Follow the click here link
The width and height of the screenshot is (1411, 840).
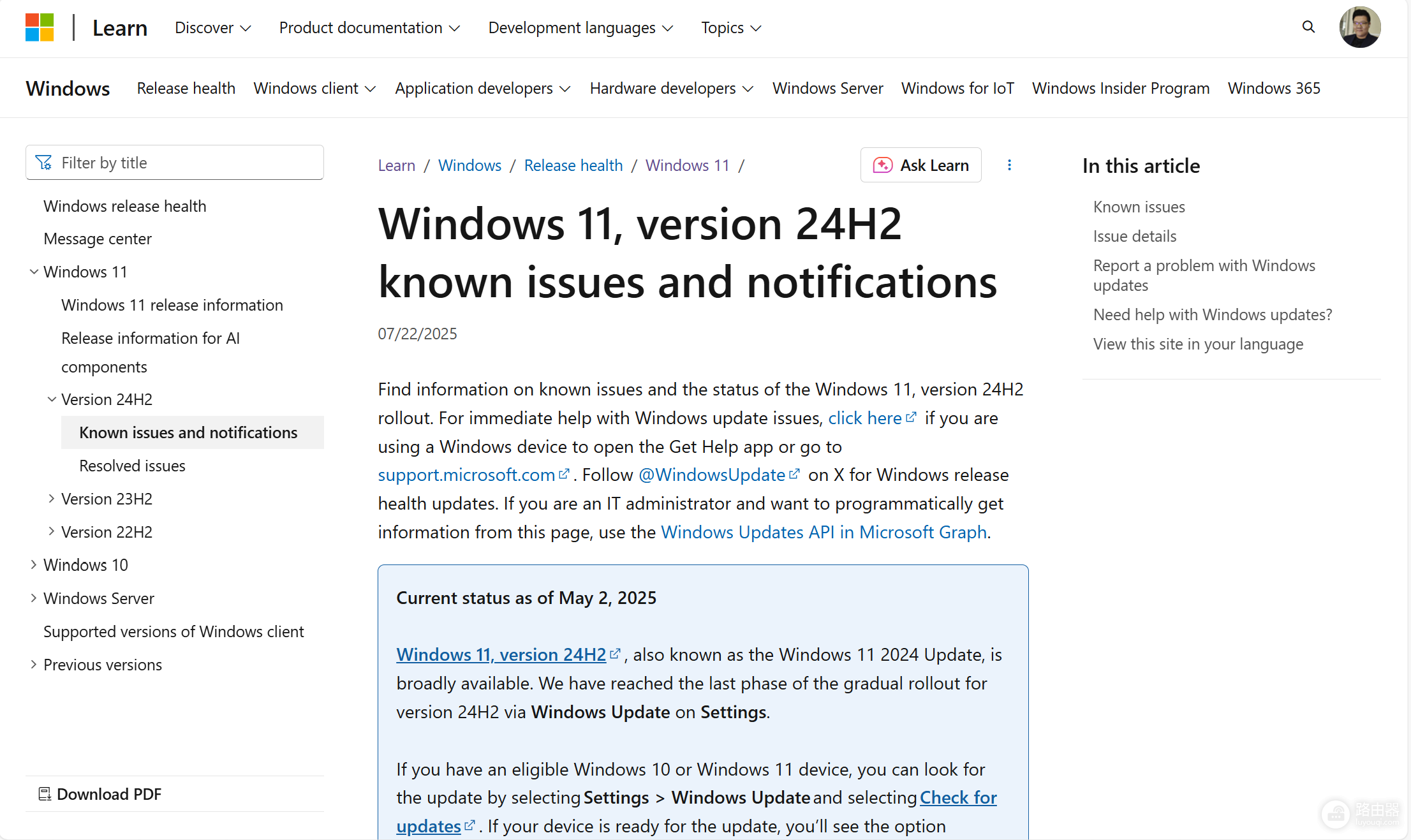coord(865,418)
